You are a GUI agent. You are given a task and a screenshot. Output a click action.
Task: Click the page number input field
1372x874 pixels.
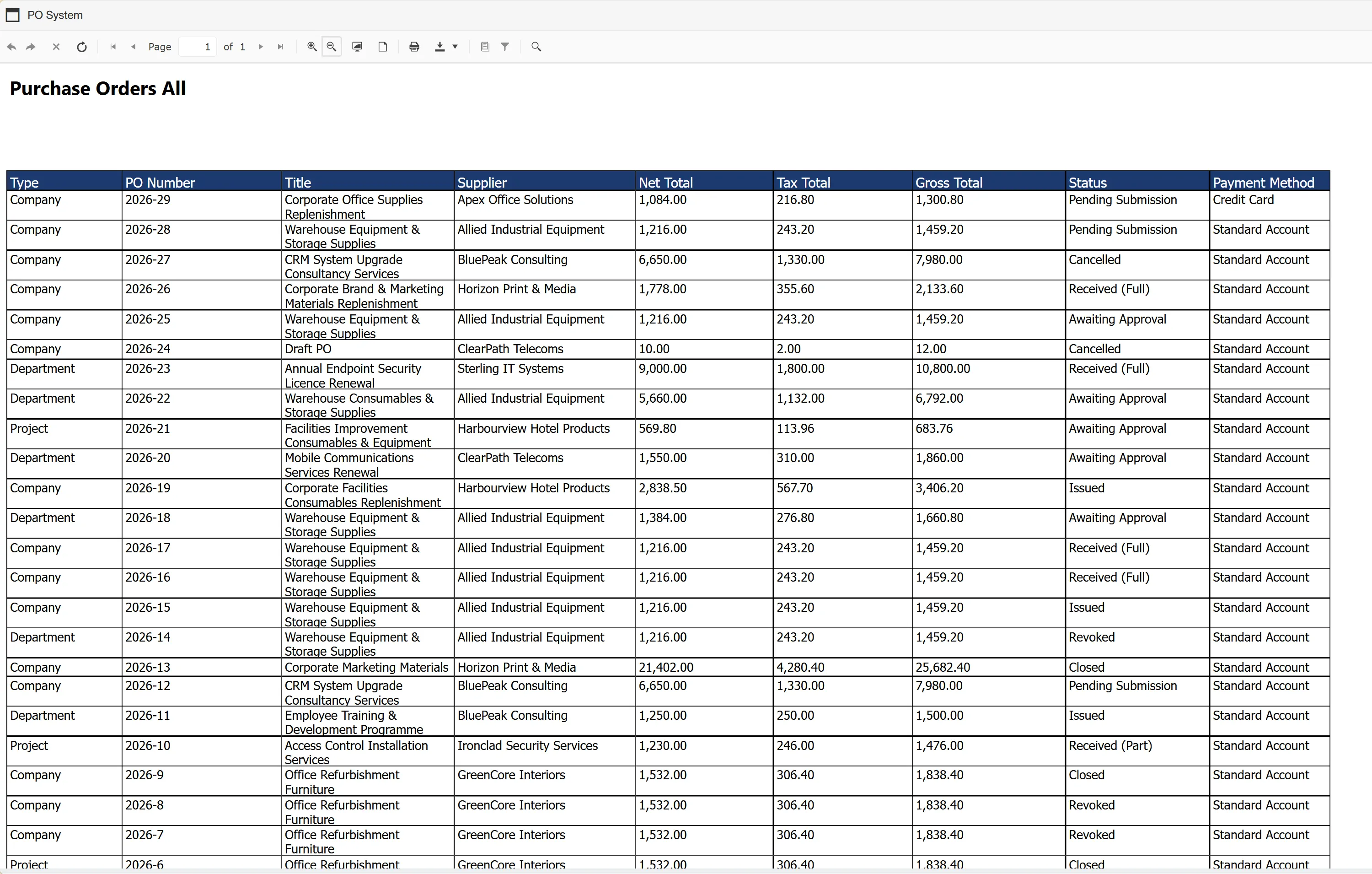click(x=197, y=47)
